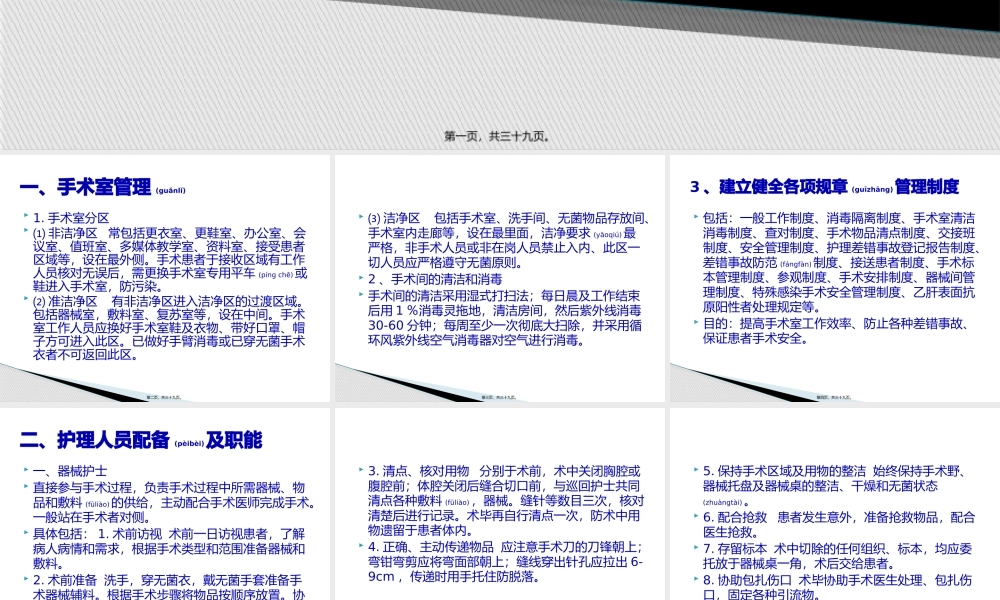Viewport: 1000px width, 600px height.
Task: Click the bullet marker beside 清点、核对用物
Action: [360, 470]
